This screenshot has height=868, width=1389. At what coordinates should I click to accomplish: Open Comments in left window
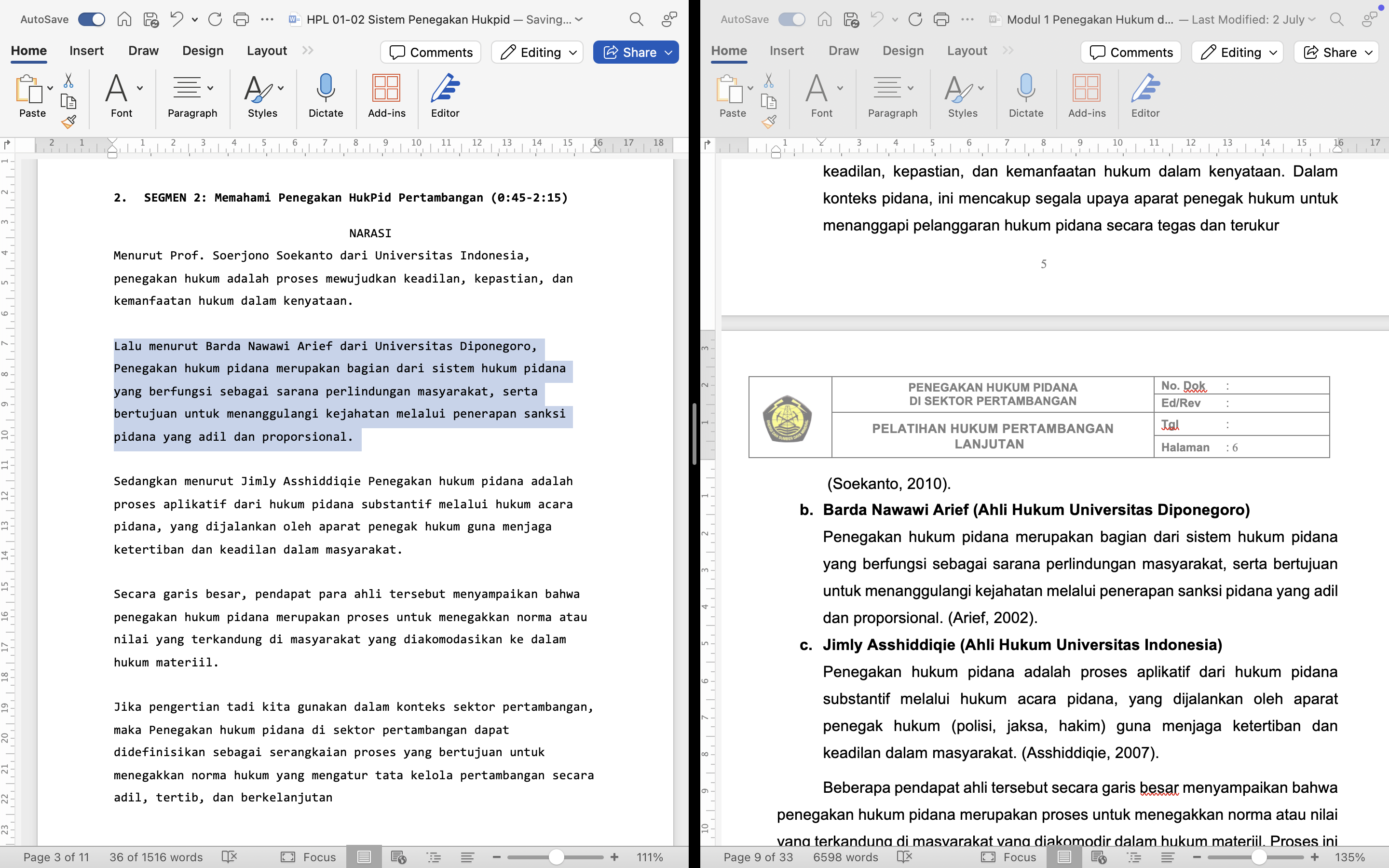[431, 52]
